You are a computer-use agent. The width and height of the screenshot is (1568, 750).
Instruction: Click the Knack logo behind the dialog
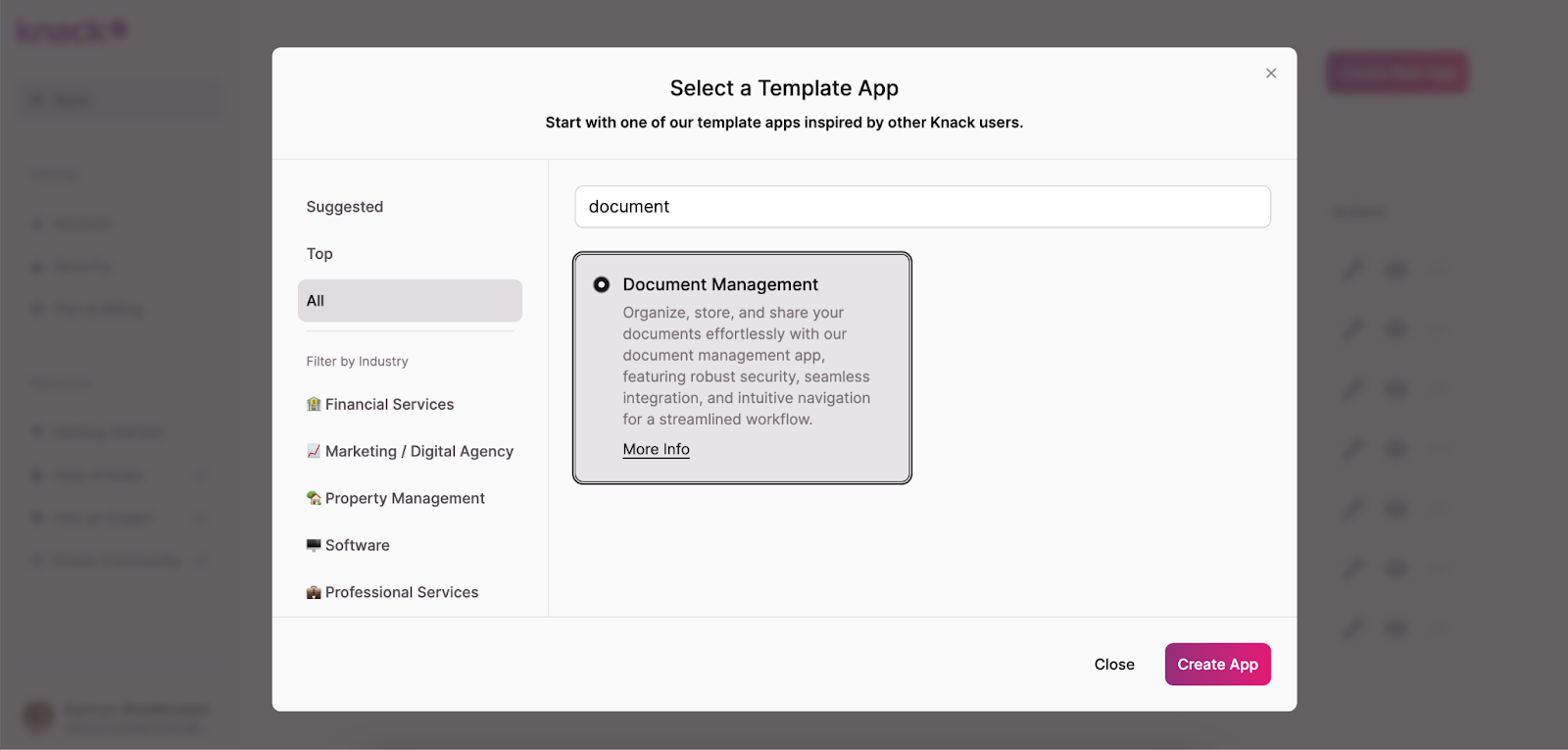[72, 31]
